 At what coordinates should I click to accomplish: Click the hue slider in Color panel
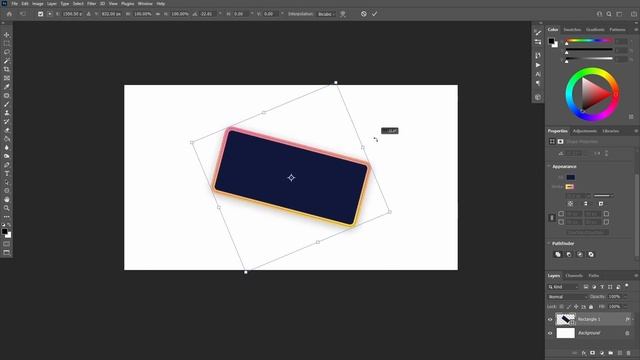coord(589,40)
